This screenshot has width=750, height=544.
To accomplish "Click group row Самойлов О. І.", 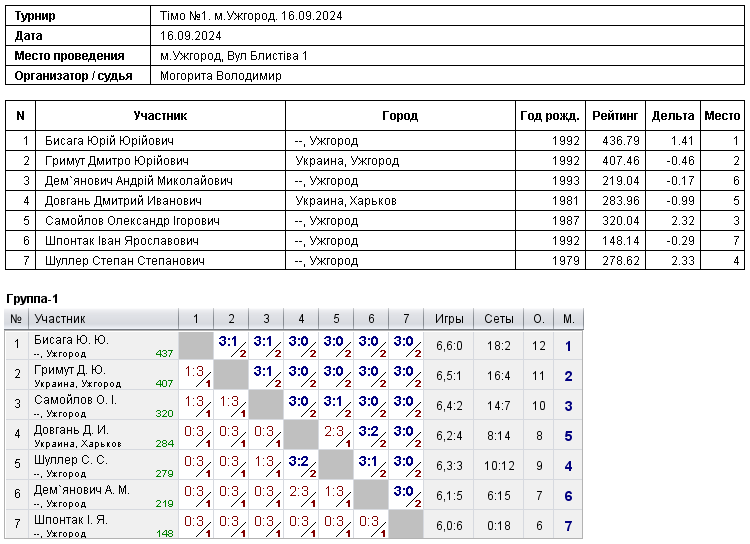I will click(294, 406).
